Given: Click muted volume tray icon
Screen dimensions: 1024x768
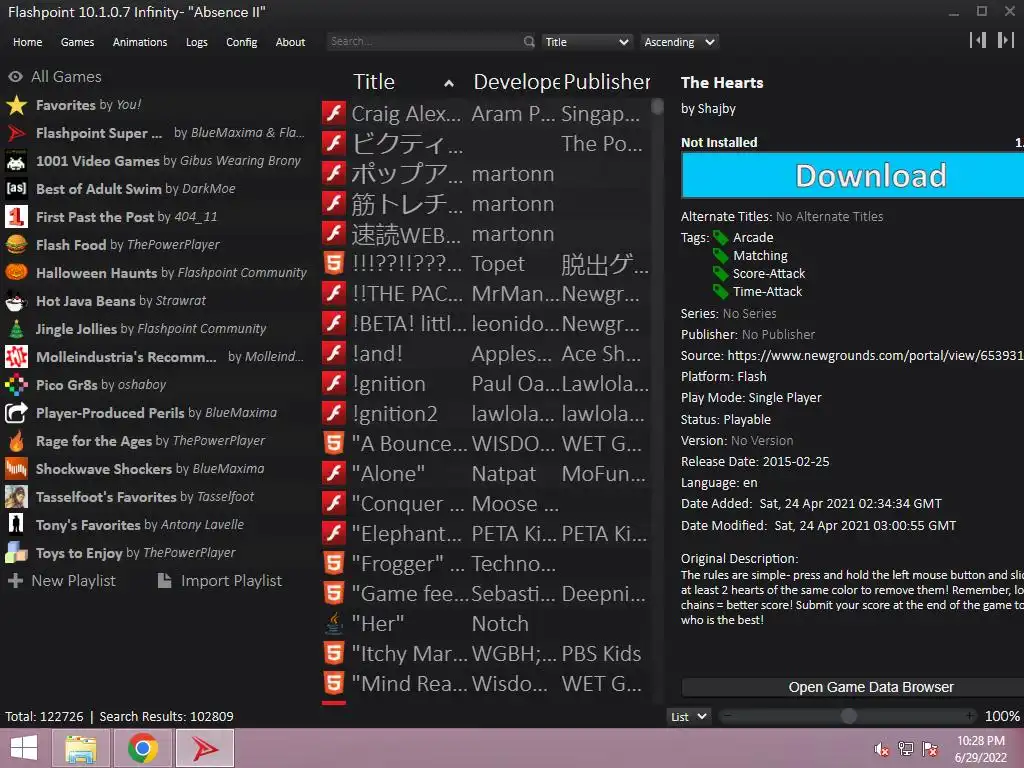Looking at the screenshot, I should point(882,749).
